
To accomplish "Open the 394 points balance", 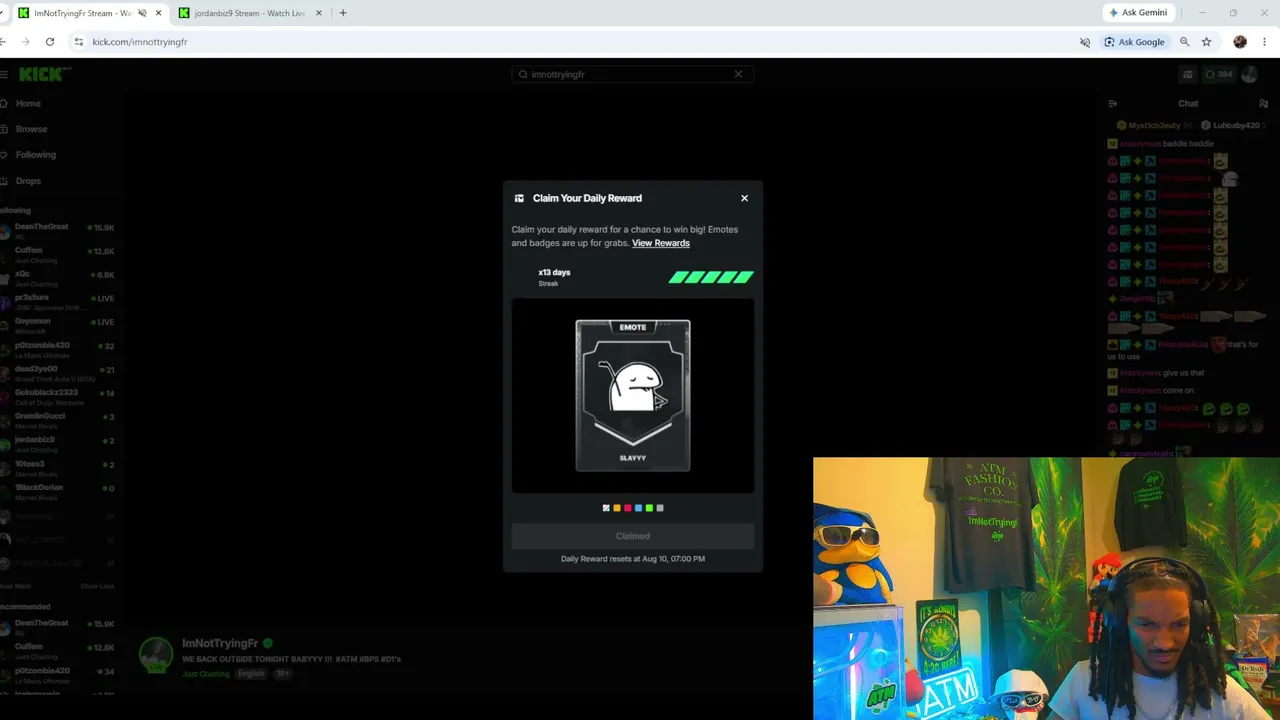I will coord(1219,74).
